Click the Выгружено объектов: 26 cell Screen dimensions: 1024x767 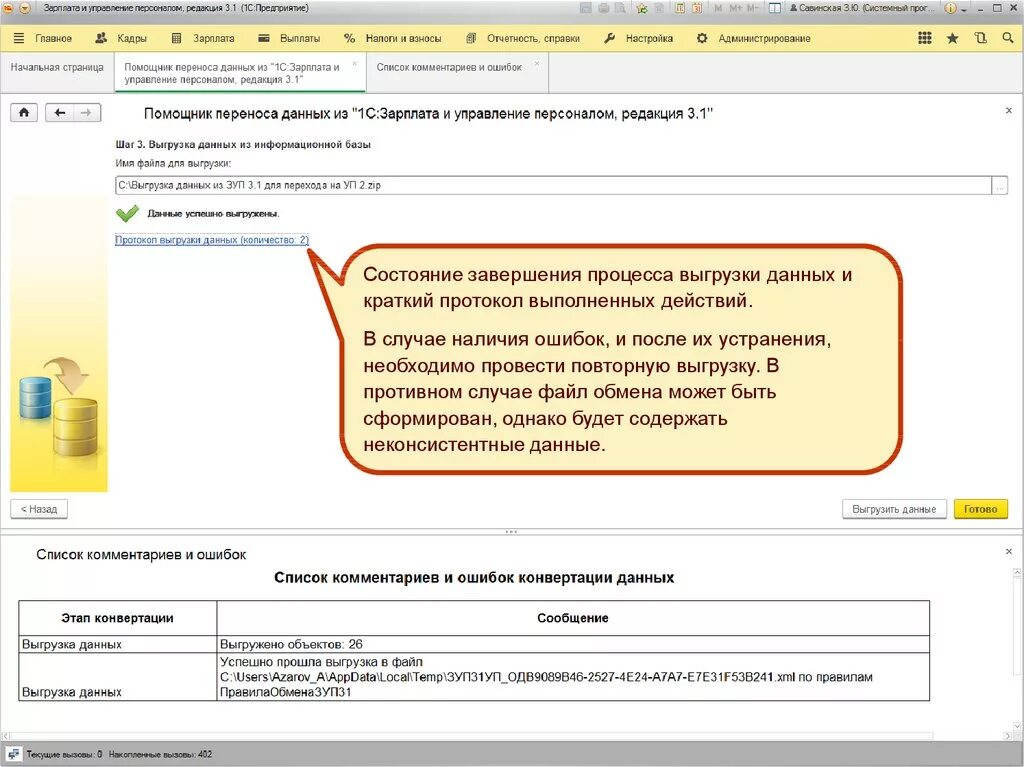point(573,644)
